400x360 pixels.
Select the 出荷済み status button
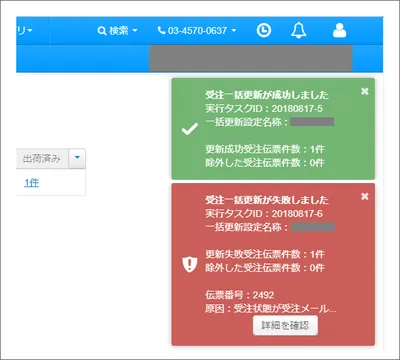(x=42, y=158)
